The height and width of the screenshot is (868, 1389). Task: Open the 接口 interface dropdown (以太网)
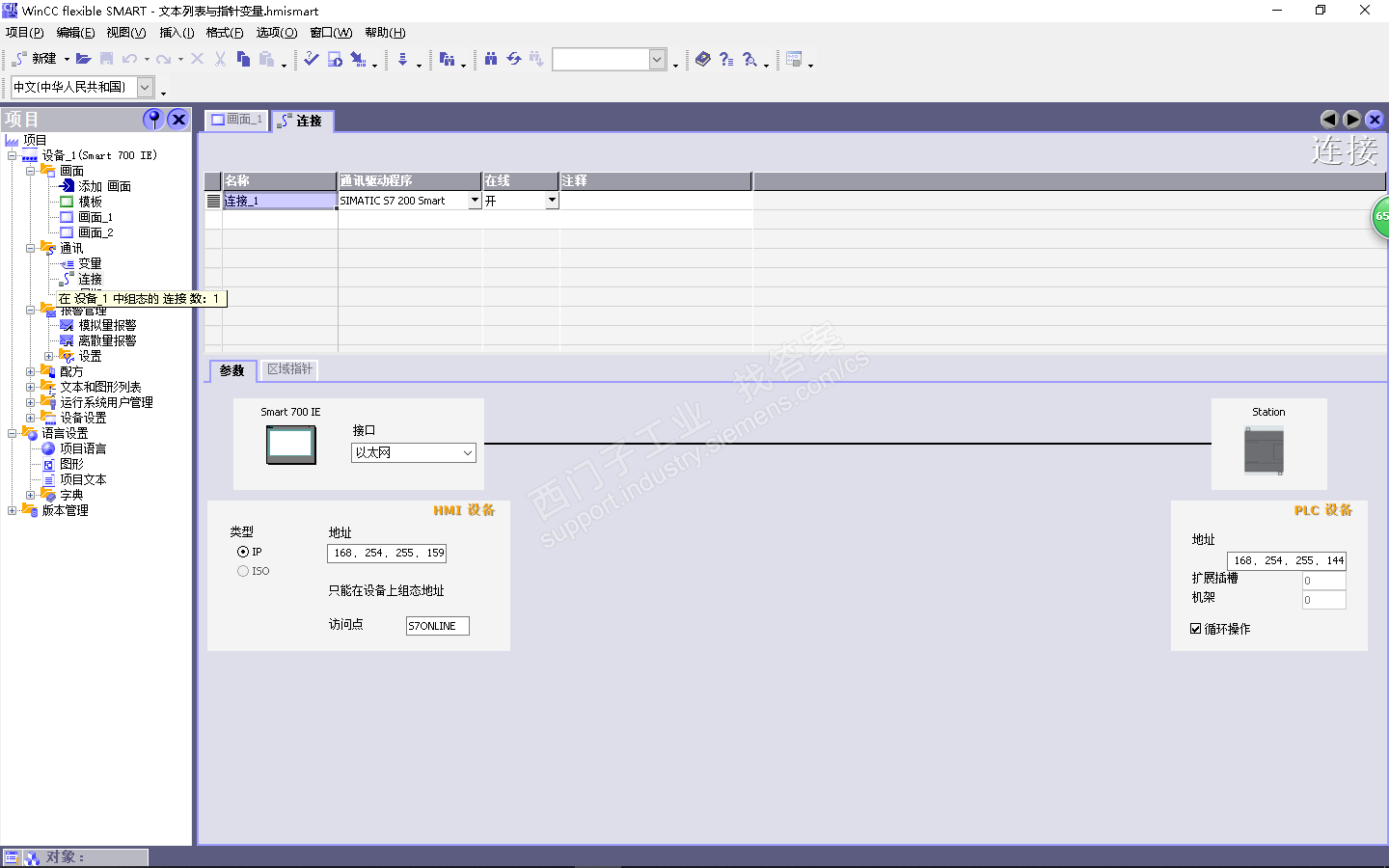tap(414, 452)
